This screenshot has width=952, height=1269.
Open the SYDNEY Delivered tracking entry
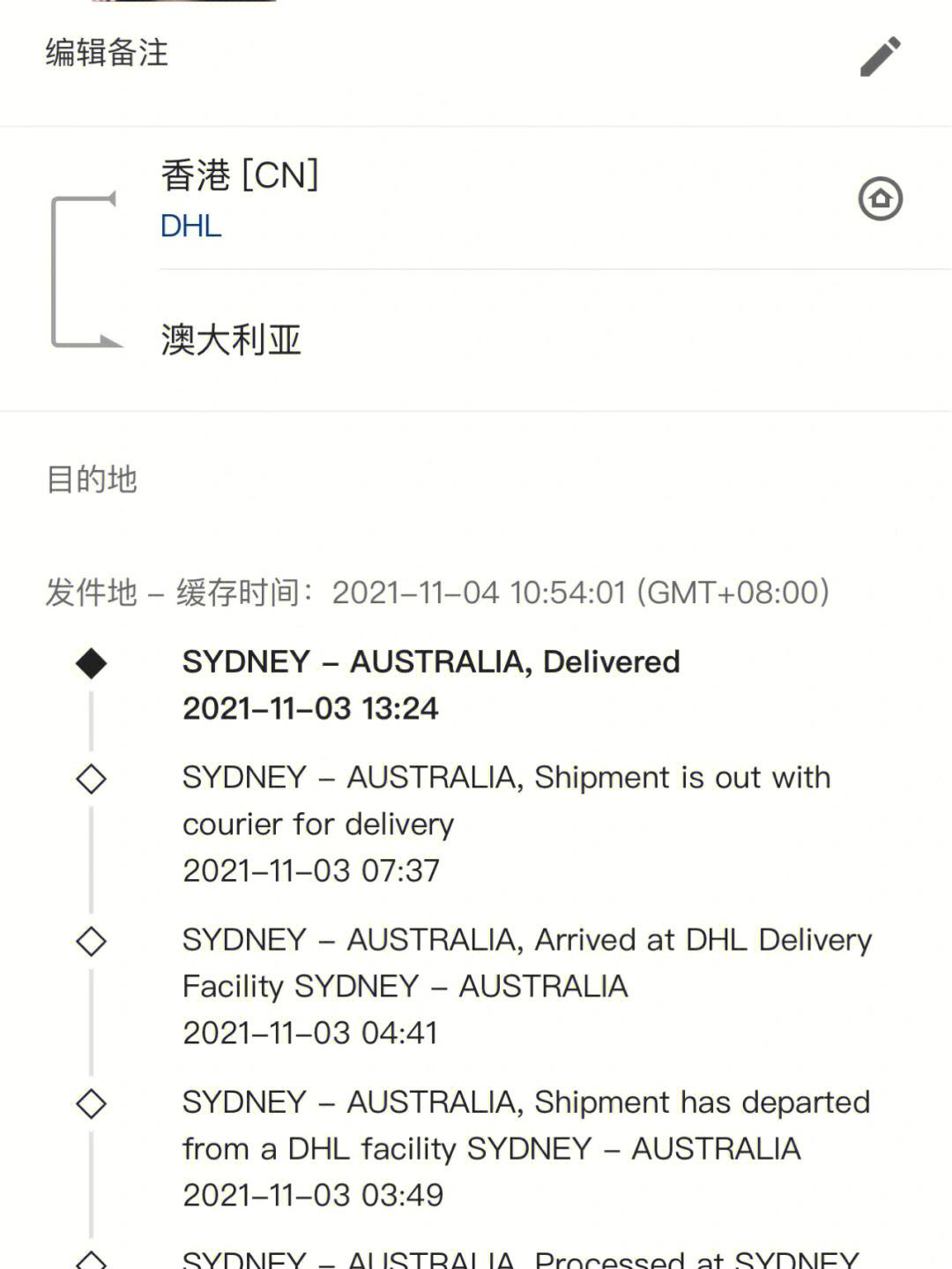tap(431, 684)
